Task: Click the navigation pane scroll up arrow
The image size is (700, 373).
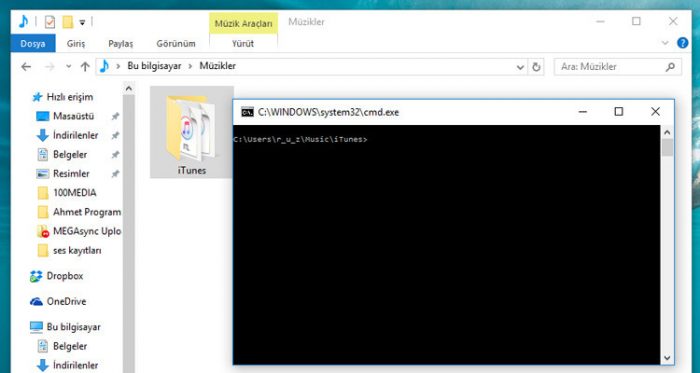Action: tap(129, 89)
